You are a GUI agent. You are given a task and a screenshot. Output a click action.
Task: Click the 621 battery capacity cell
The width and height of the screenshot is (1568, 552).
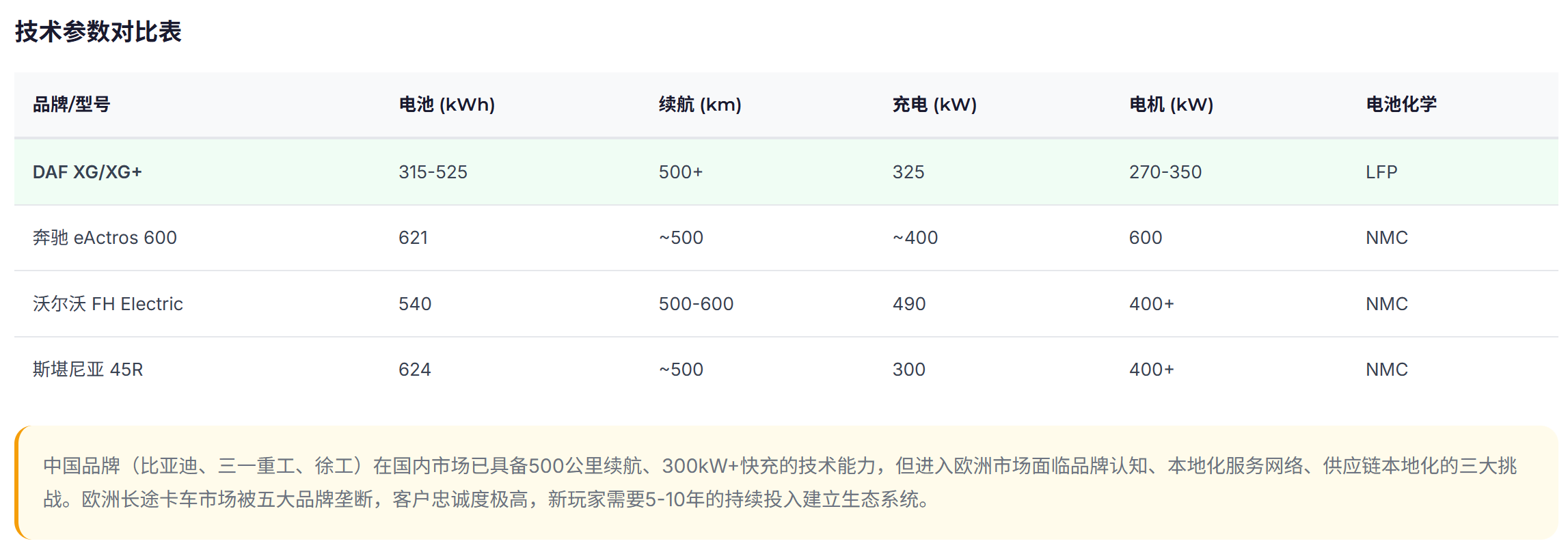[x=413, y=238]
